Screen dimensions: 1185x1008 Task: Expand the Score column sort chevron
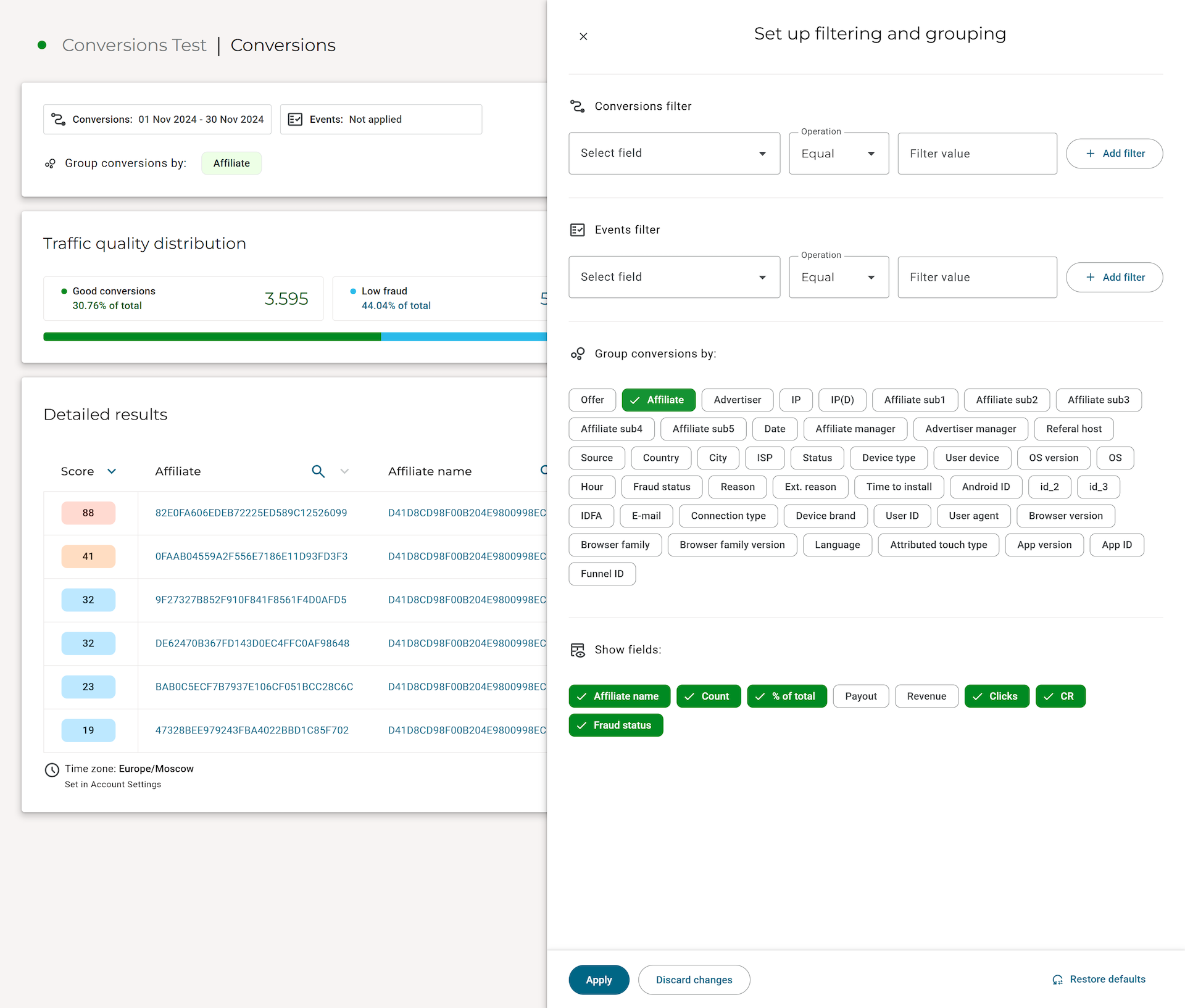tap(112, 471)
